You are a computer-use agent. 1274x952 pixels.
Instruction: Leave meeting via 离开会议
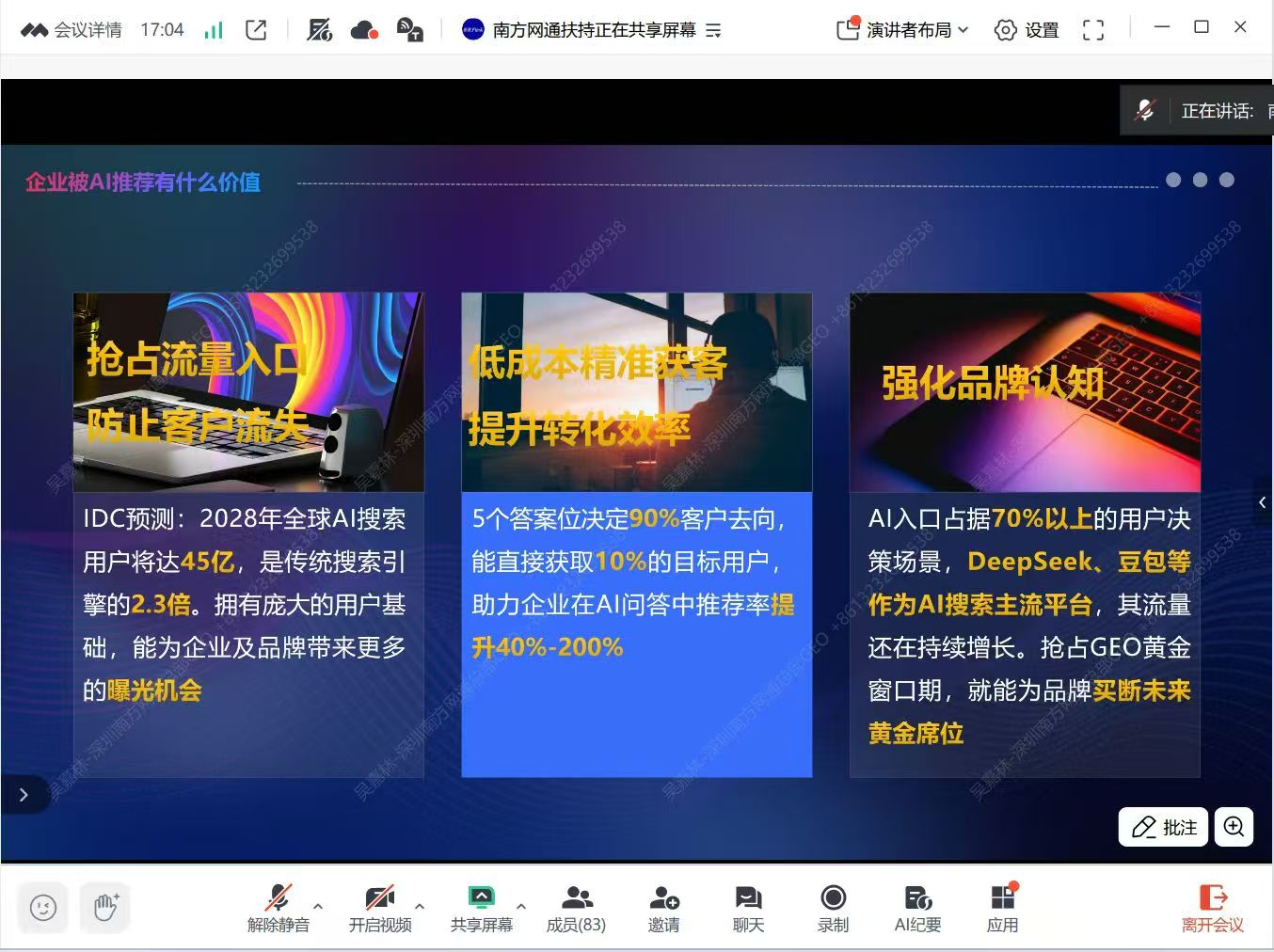[1212, 907]
